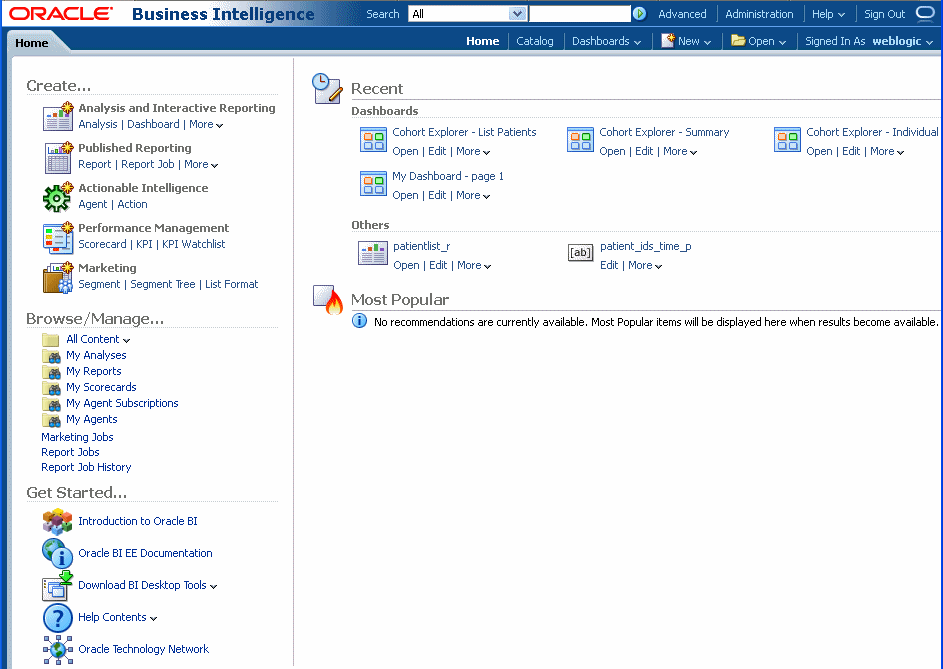Expand Help Contents dropdown arrow
943x669 pixels.
(153, 618)
